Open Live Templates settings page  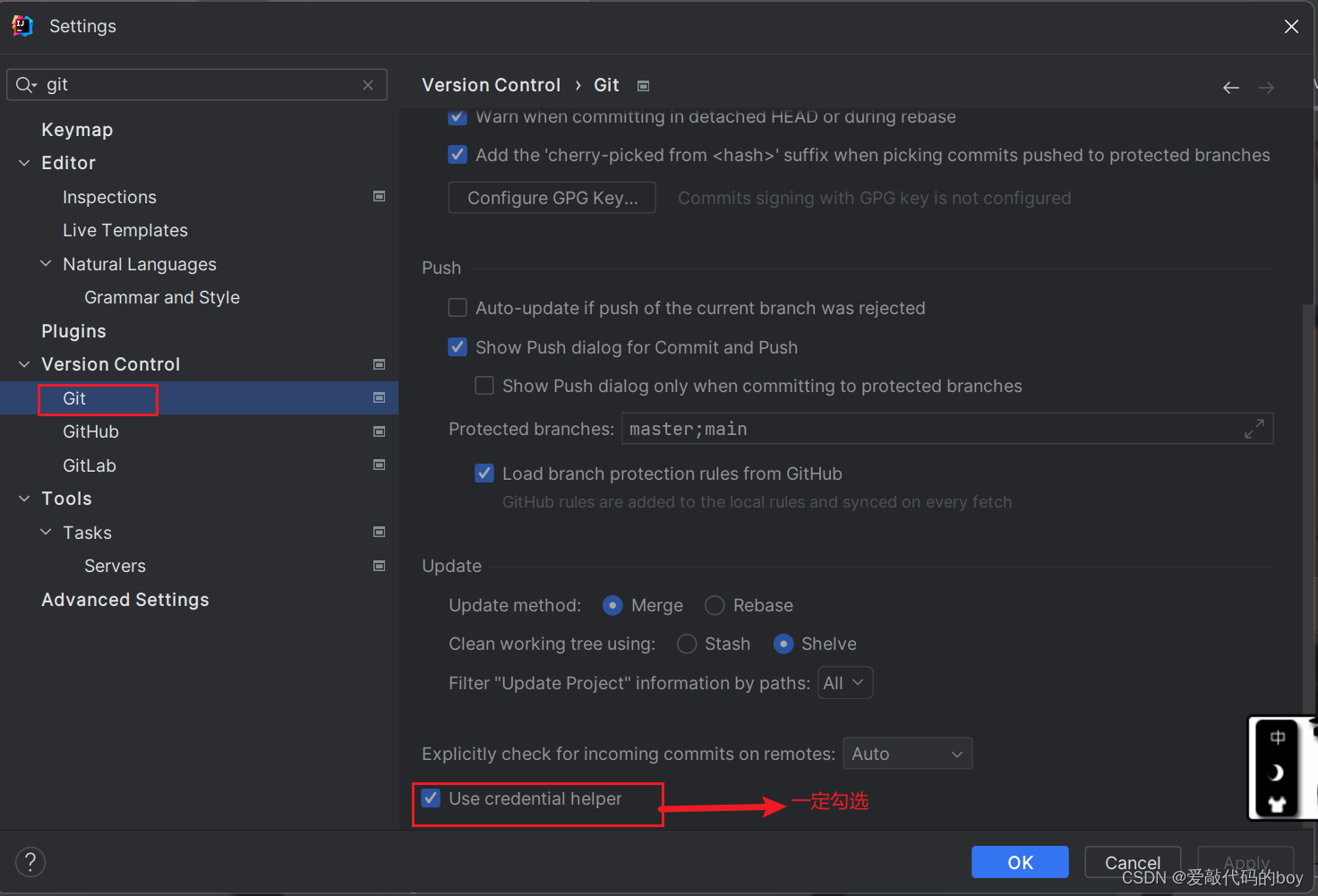pos(125,230)
